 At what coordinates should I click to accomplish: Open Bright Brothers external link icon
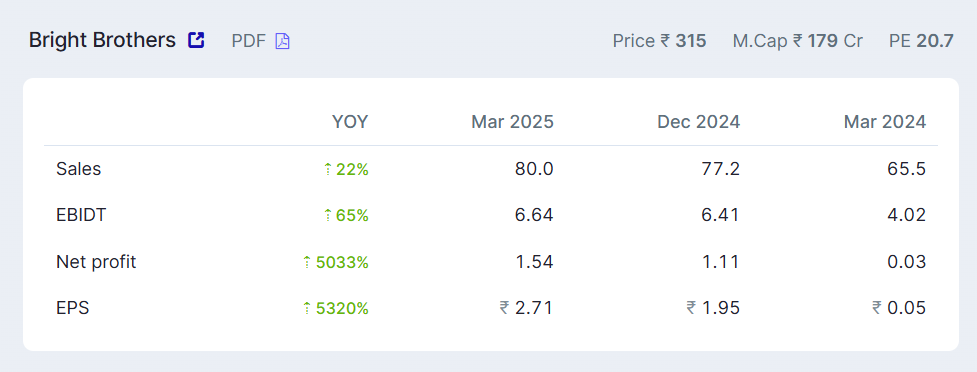[196, 41]
